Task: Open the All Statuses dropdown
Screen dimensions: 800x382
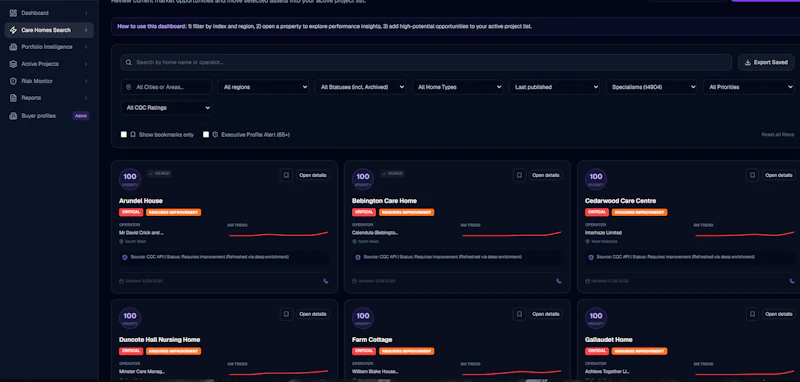Action: [x=360, y=87]
